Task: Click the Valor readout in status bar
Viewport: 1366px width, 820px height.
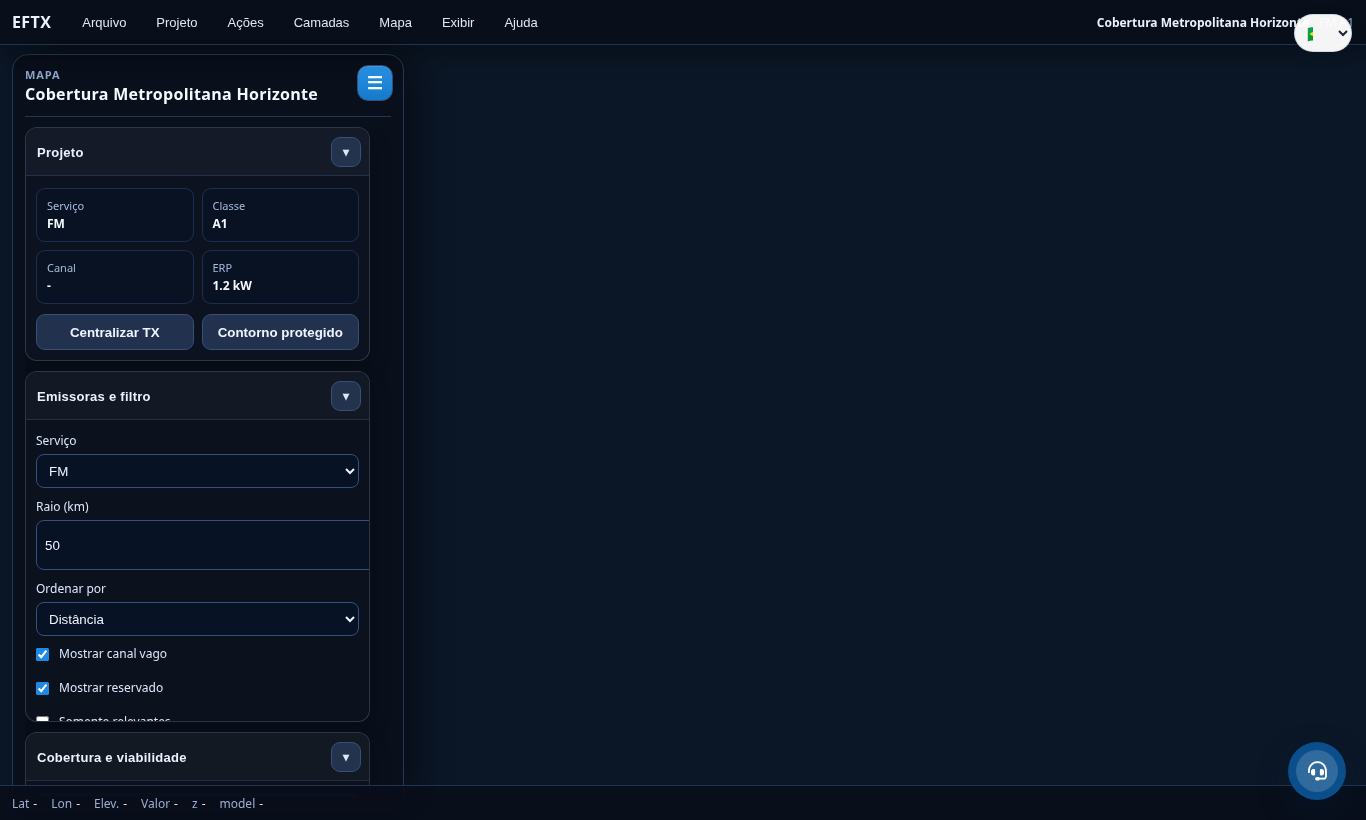Action: point(159,803)
